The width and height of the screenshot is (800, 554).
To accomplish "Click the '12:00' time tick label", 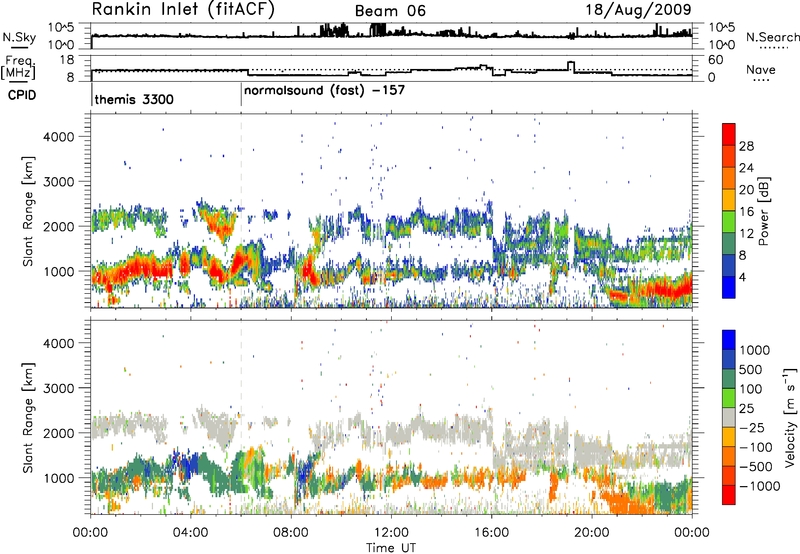I will [x=391, y=533].
